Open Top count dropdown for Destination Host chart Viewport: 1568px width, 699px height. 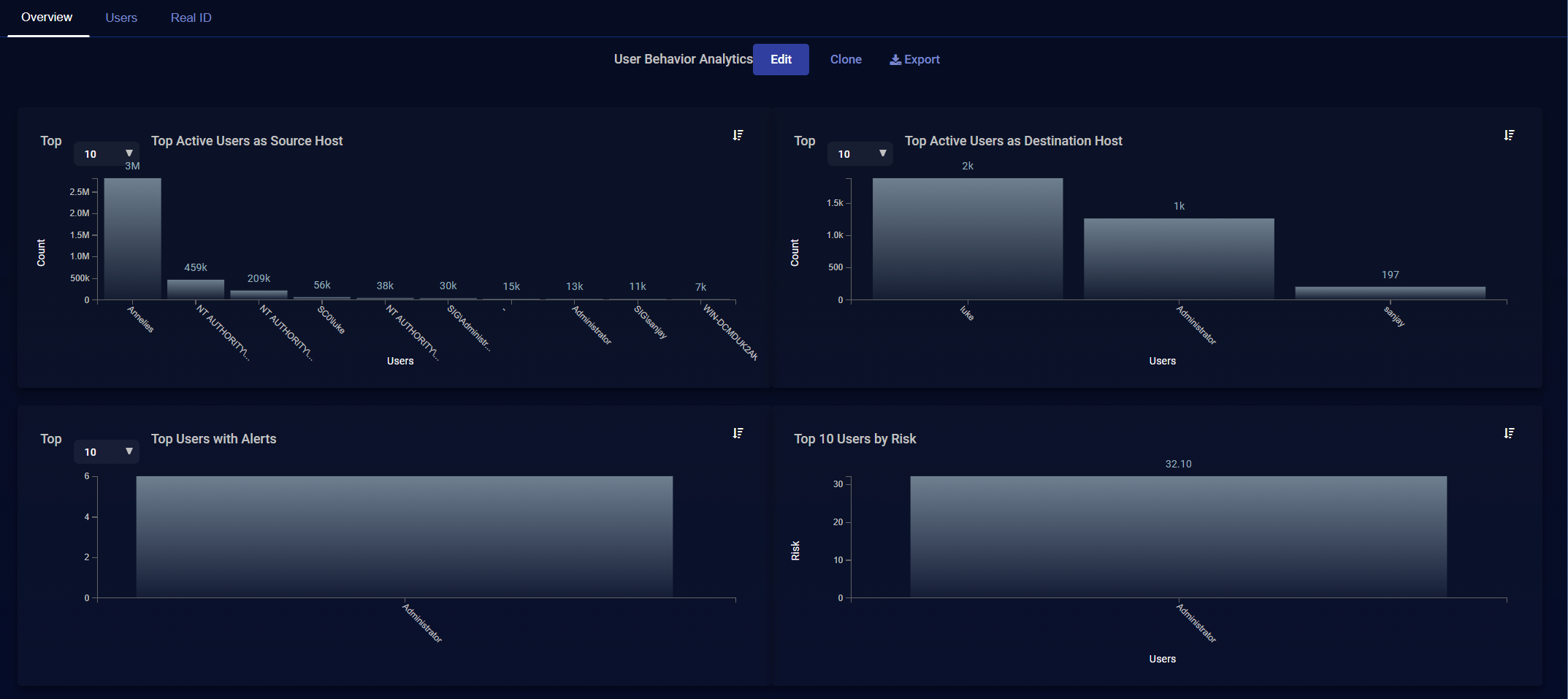[860, 154]
